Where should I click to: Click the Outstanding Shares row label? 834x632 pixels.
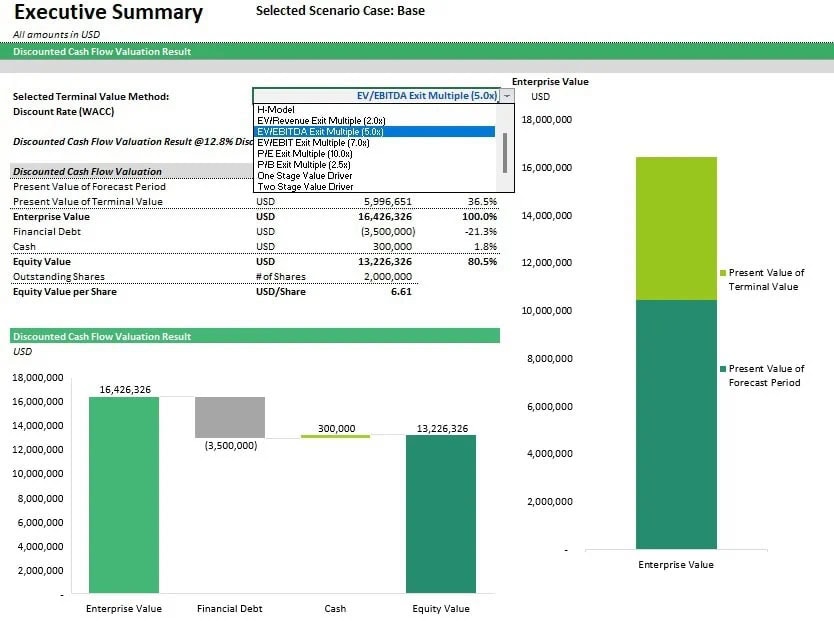point(59,277)
